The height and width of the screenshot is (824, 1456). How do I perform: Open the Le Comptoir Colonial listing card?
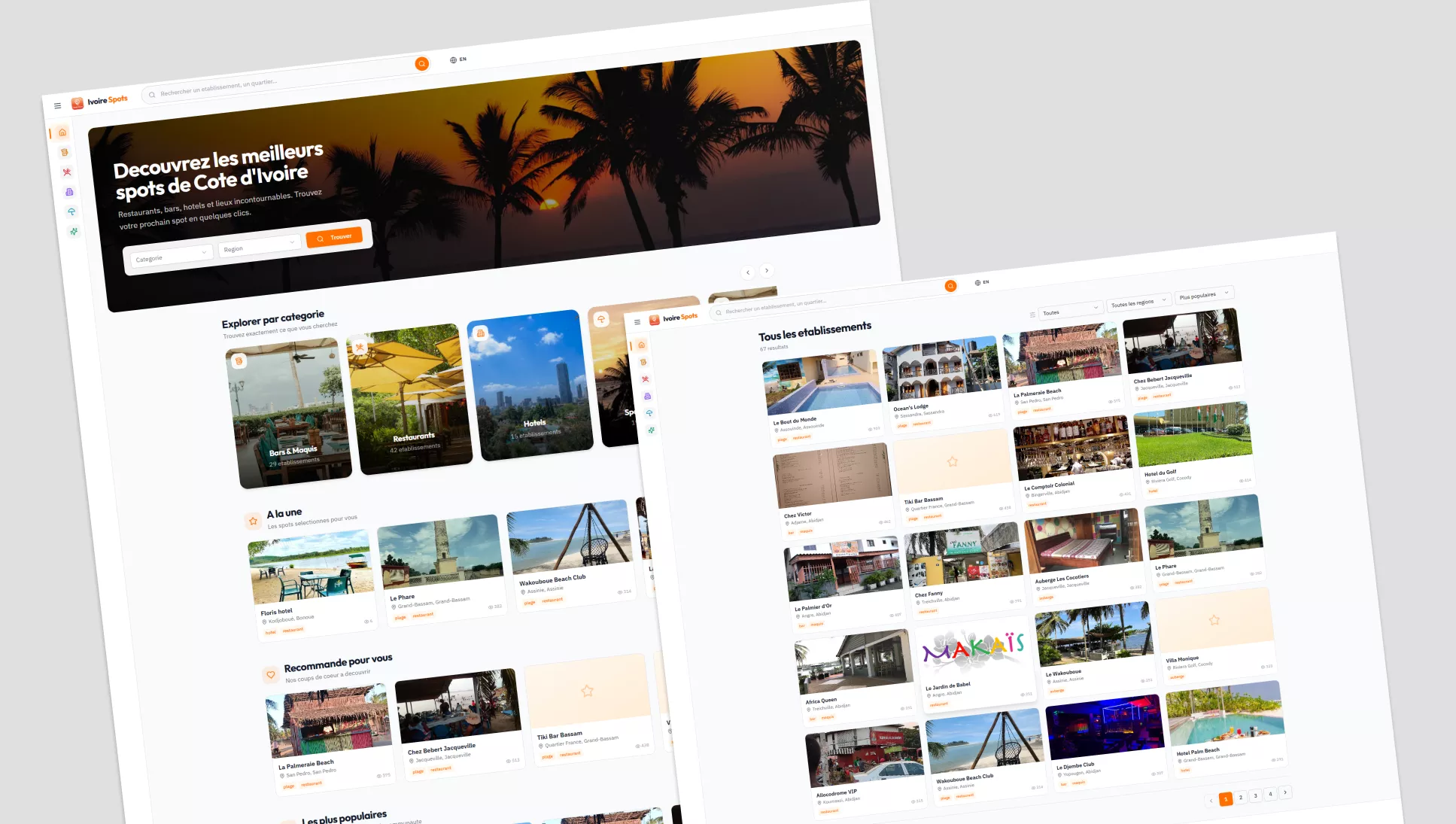[1075, 464]
